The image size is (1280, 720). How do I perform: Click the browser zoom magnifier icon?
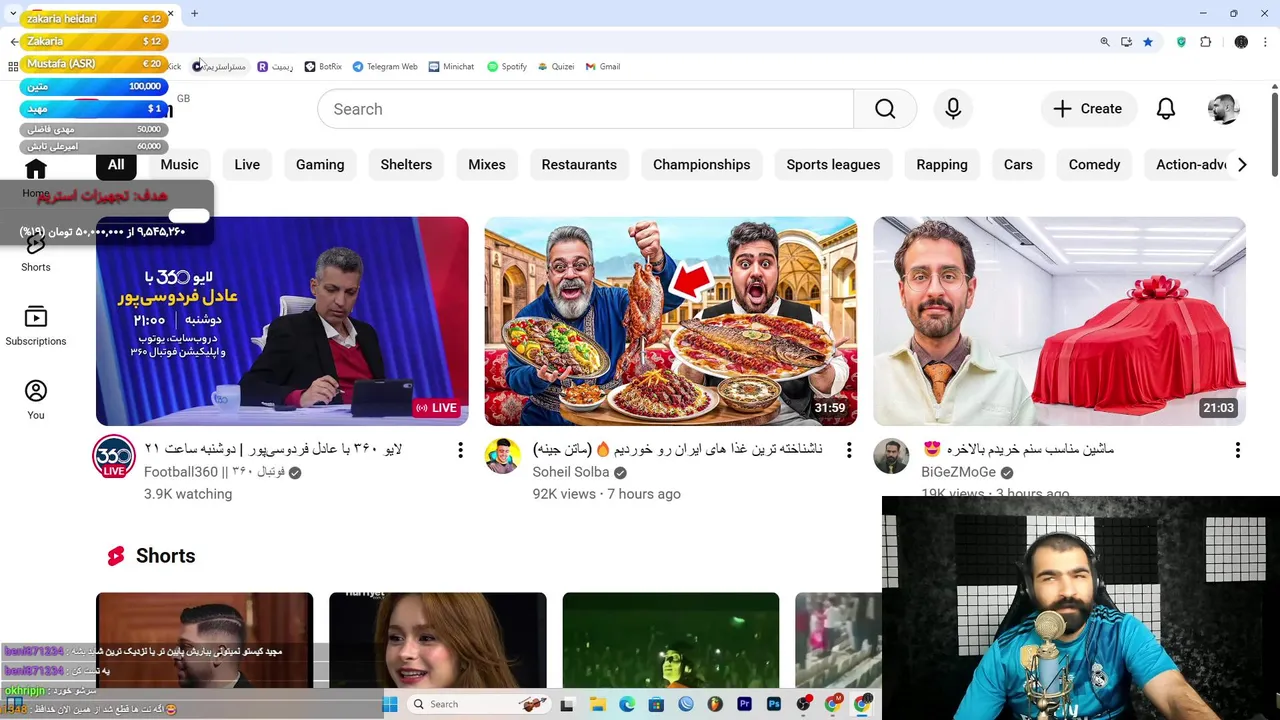(x=1104, y=42)
